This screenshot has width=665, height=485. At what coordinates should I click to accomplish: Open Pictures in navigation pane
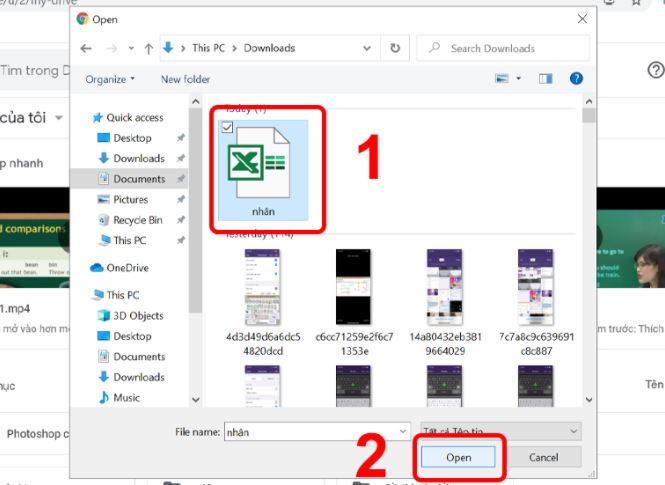(123, 199)
